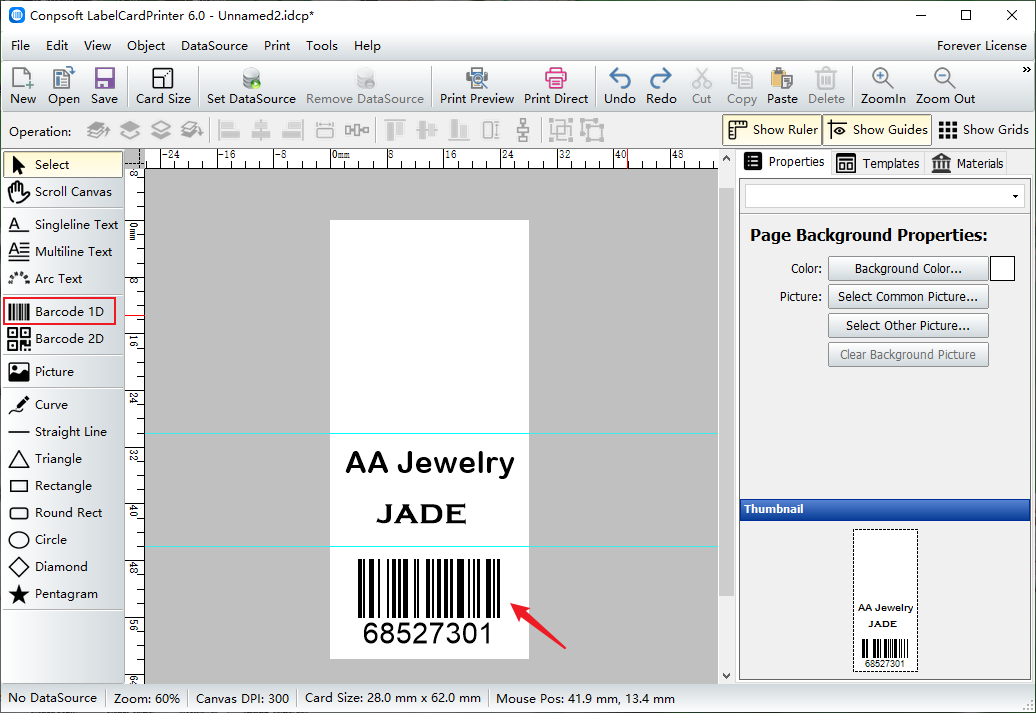Click send-to-back layer operation icon

pos(191,130)
